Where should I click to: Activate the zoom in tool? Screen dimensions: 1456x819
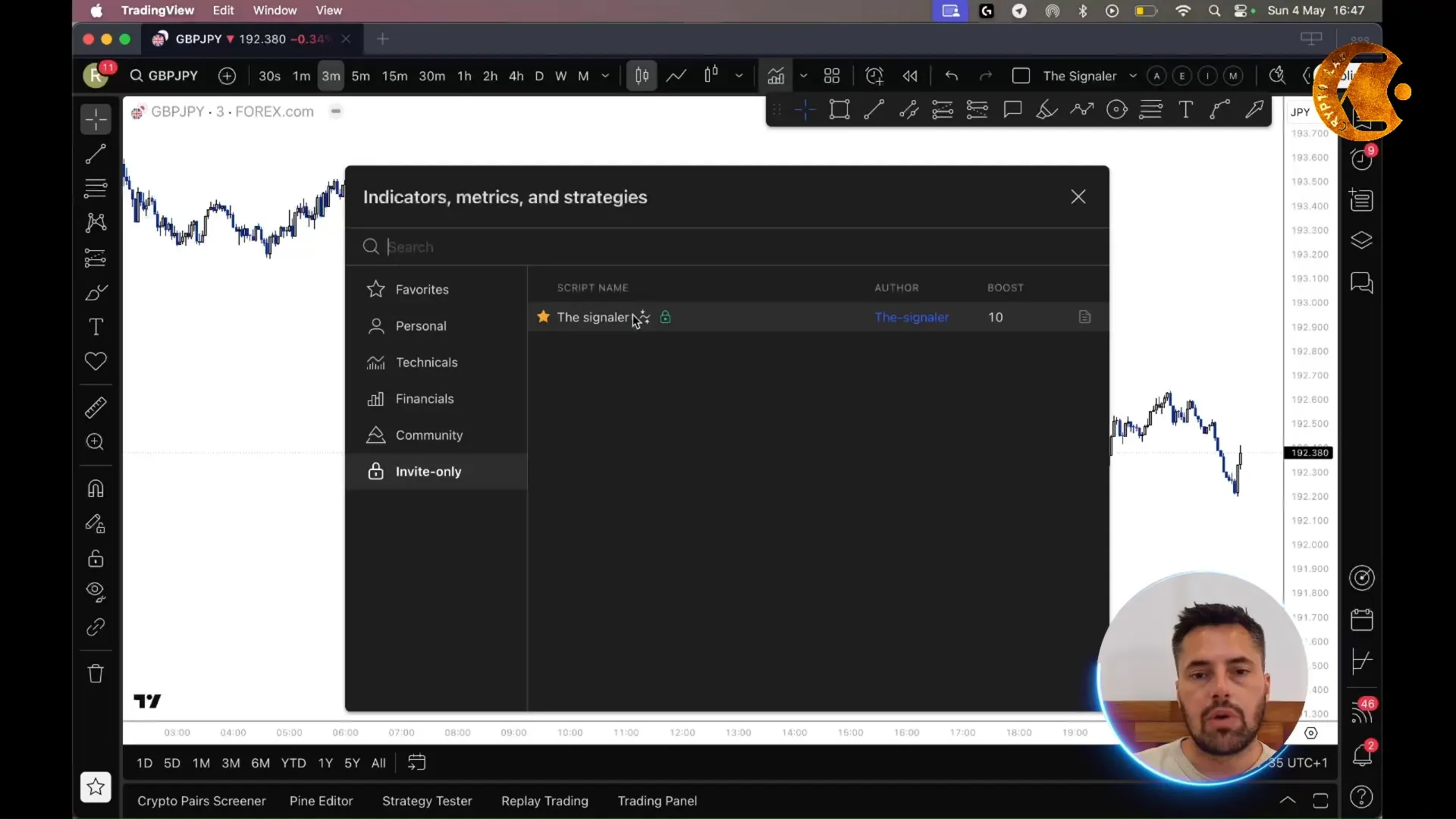96,442
